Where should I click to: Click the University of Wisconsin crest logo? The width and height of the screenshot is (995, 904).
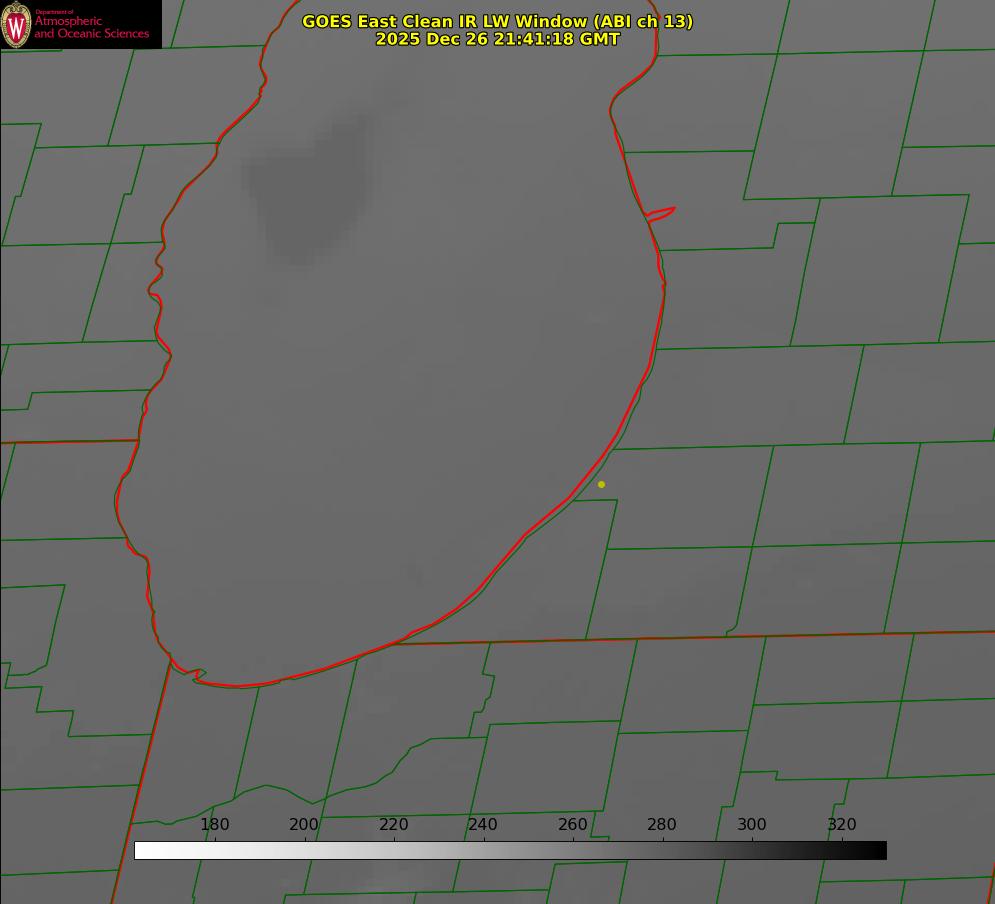pos(16,24)
